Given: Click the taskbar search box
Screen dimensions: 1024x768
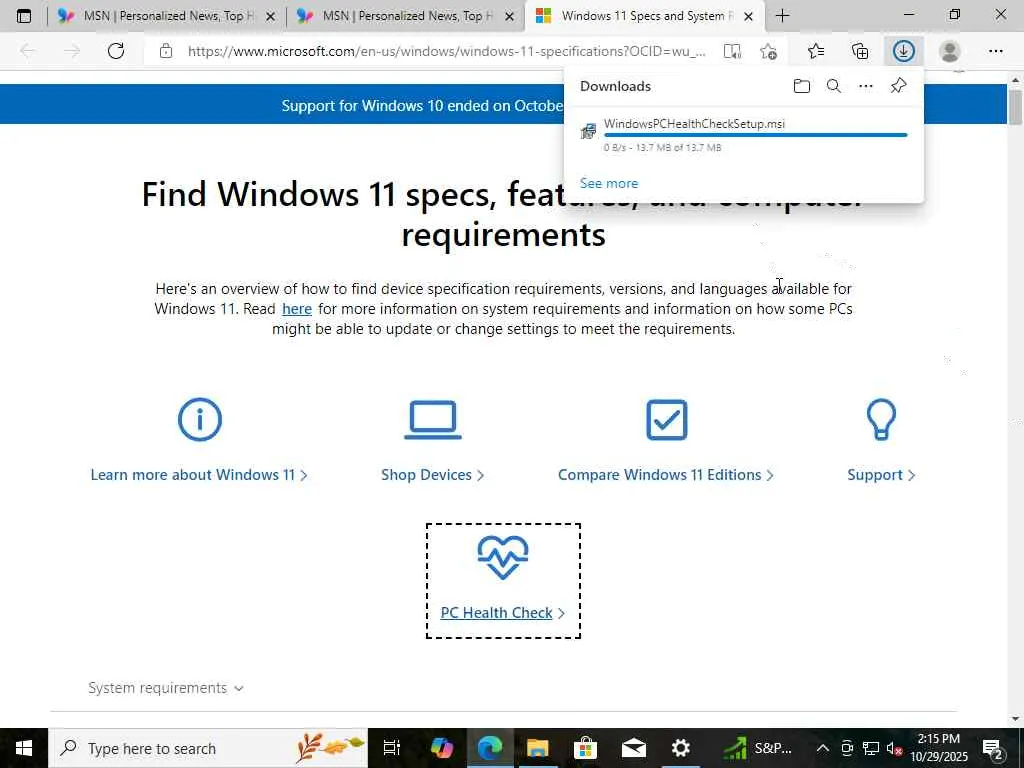Looking at the screenshot, I should point(208,748).
